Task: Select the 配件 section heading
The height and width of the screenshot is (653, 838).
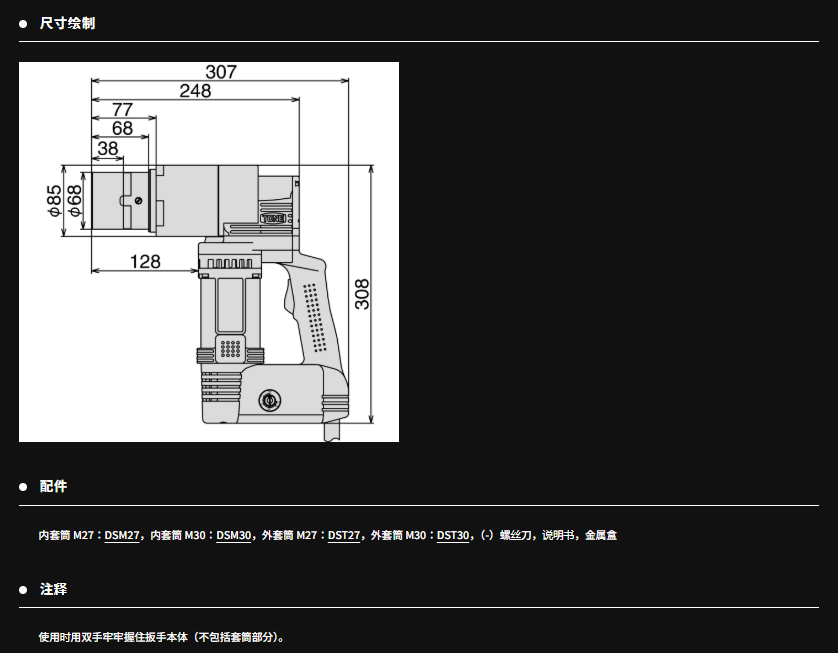Action: 53,487
